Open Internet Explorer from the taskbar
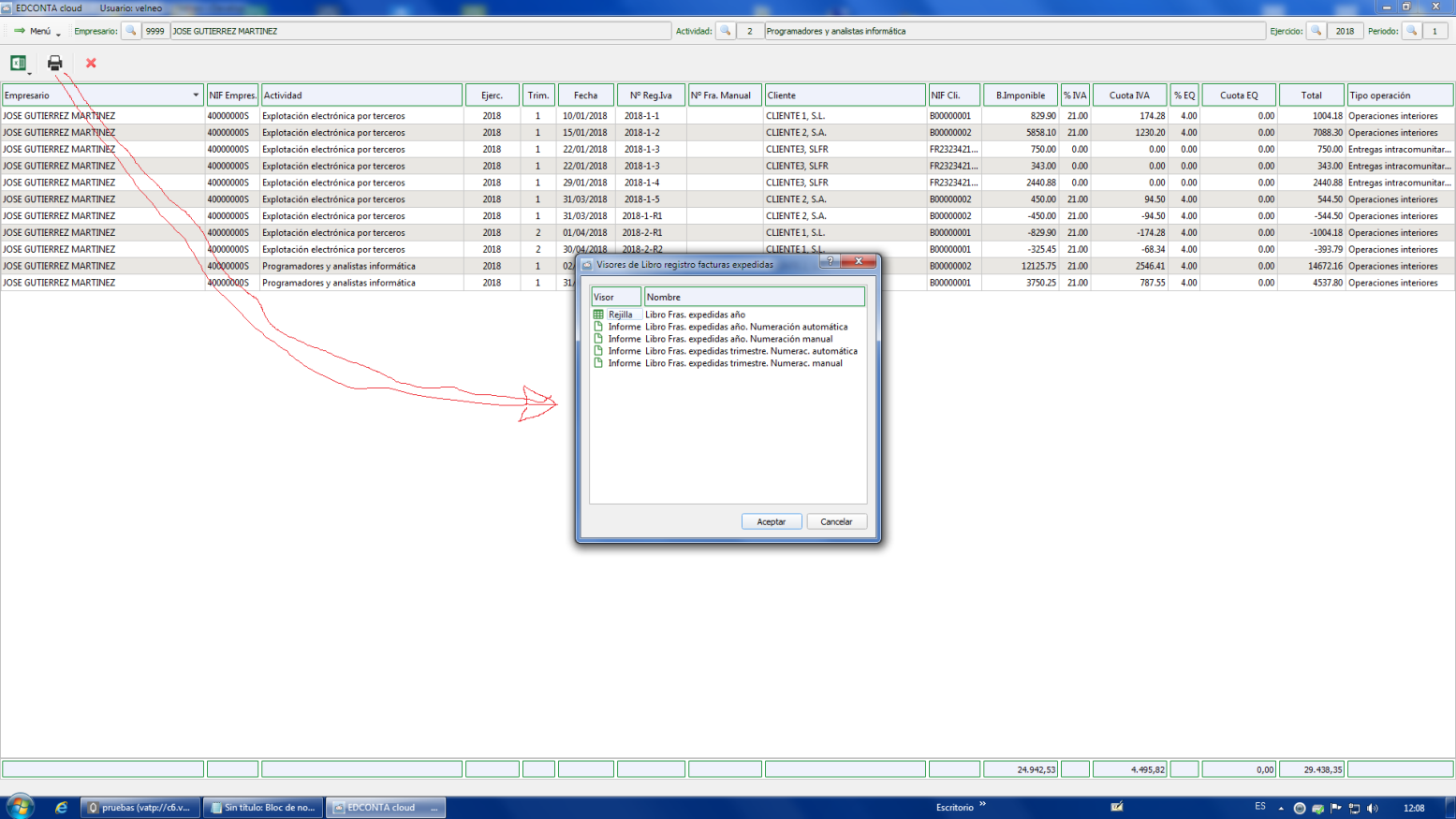Viewport: 1456px width, 819px height. coord(62,807)
